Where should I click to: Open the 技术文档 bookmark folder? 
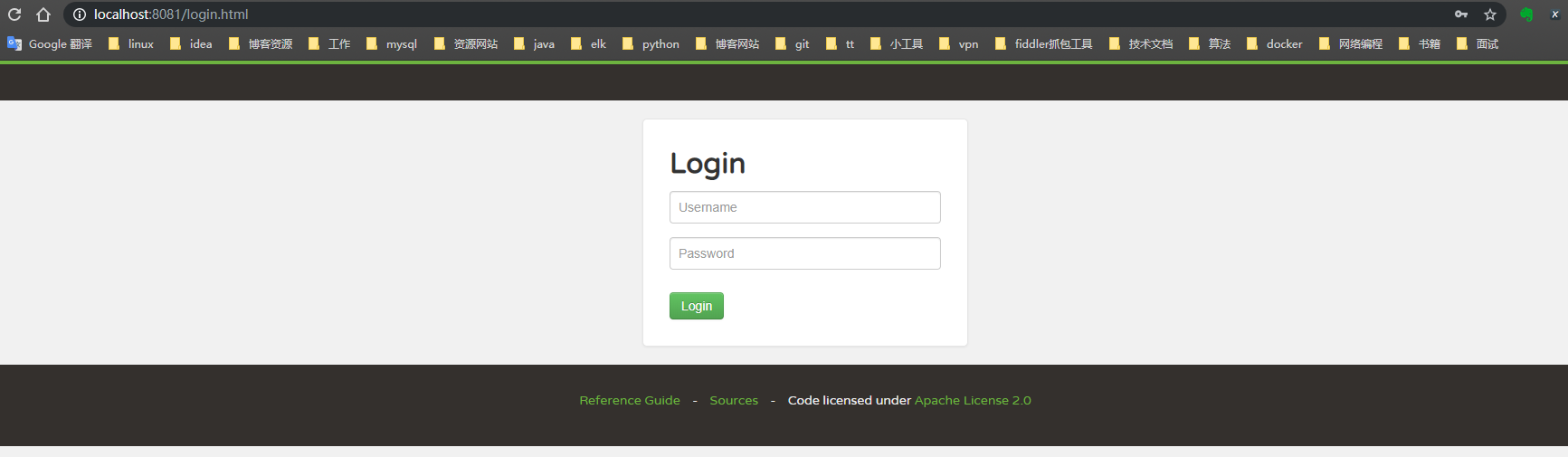coord(1141,43)
